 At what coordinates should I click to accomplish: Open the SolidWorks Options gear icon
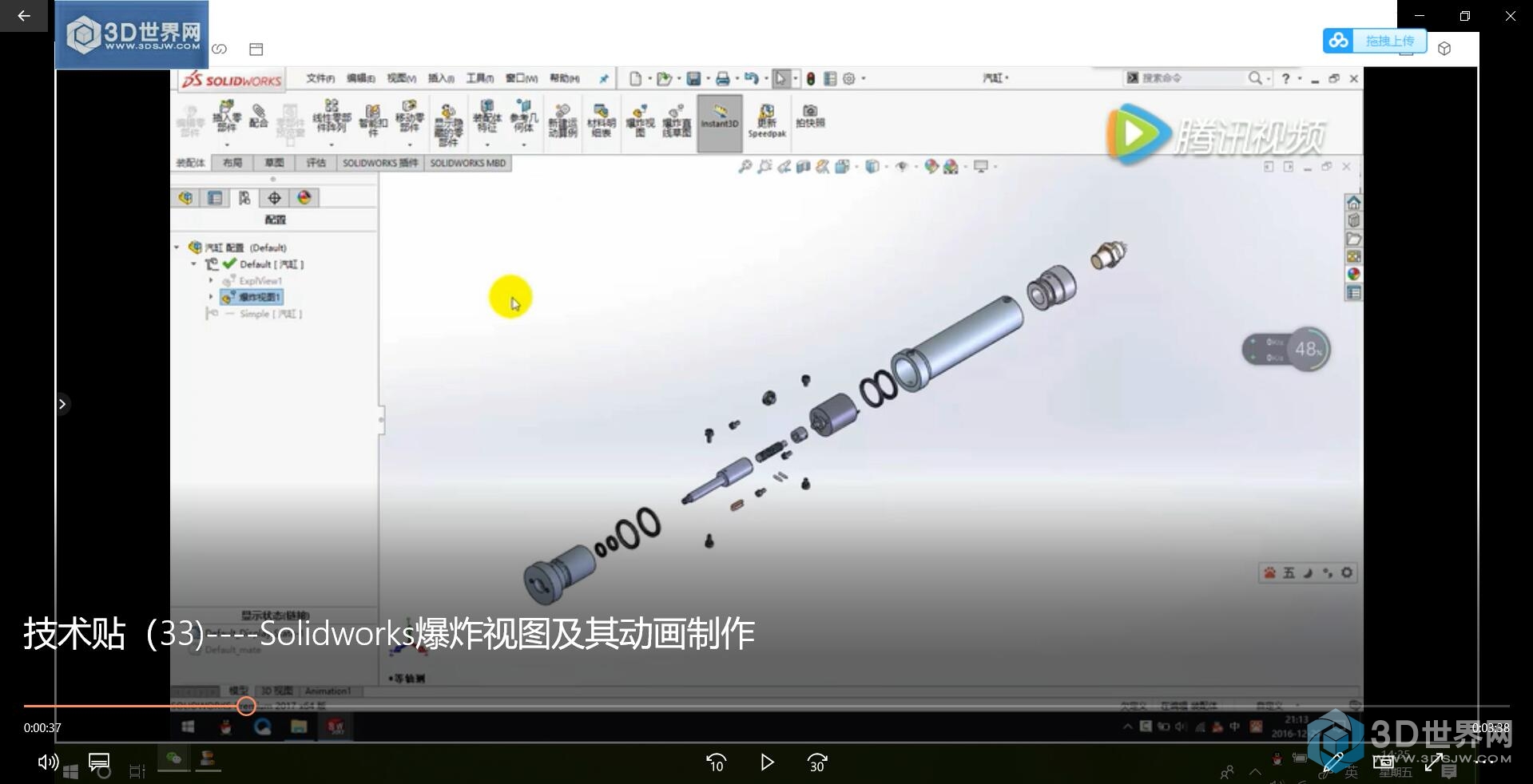coord(849,78)
